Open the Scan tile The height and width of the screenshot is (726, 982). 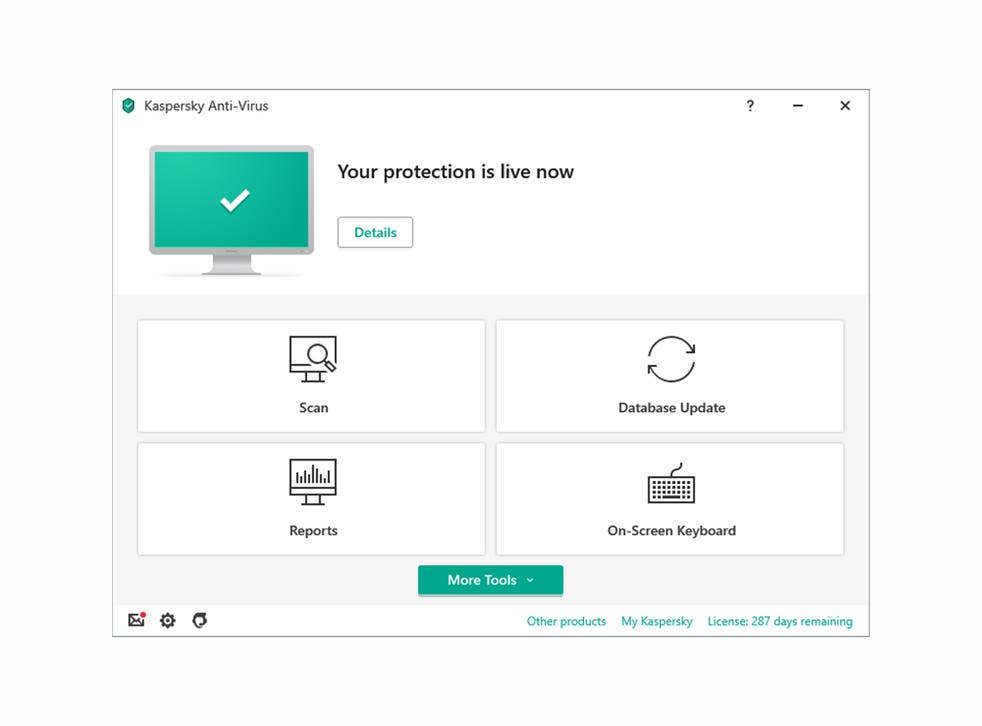tap(311, 376)
